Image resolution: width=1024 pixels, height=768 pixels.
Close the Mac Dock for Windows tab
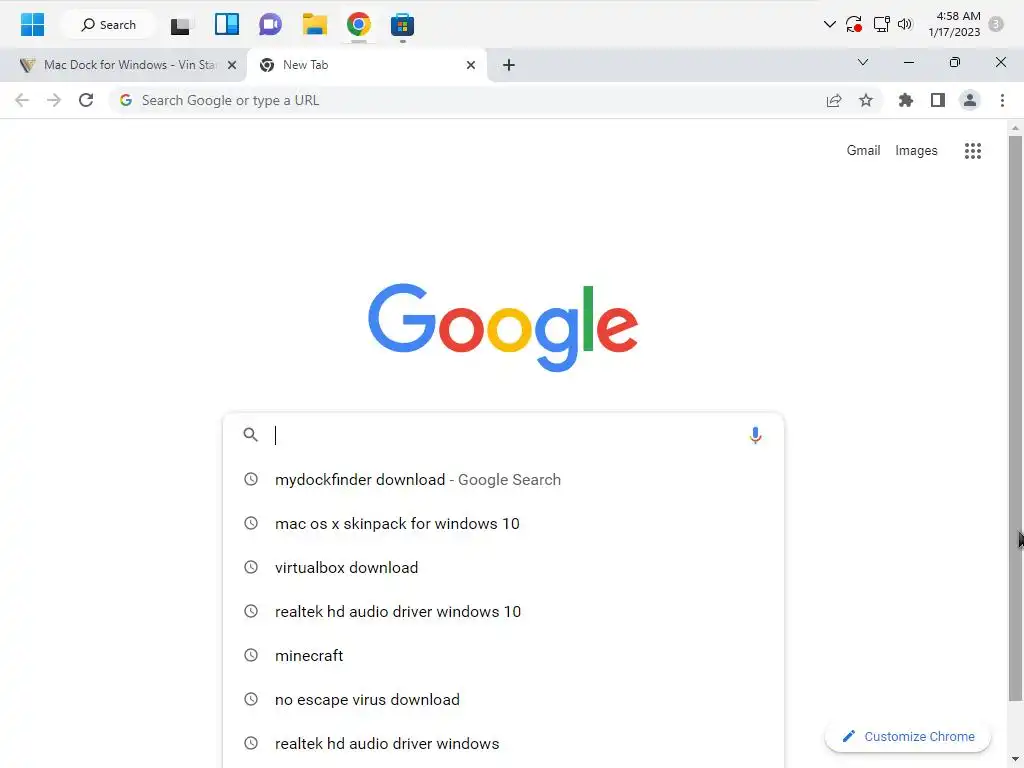232,65
